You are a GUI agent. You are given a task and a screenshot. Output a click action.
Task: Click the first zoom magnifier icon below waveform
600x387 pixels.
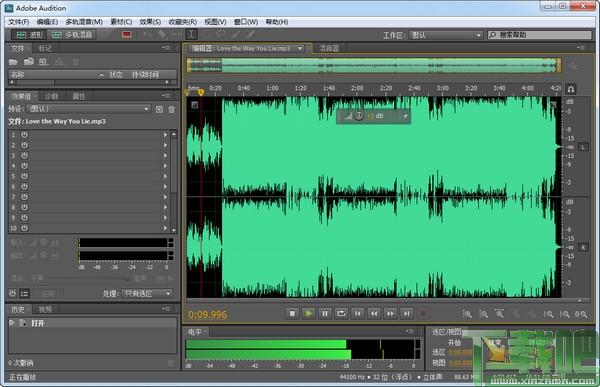point(467,314)
